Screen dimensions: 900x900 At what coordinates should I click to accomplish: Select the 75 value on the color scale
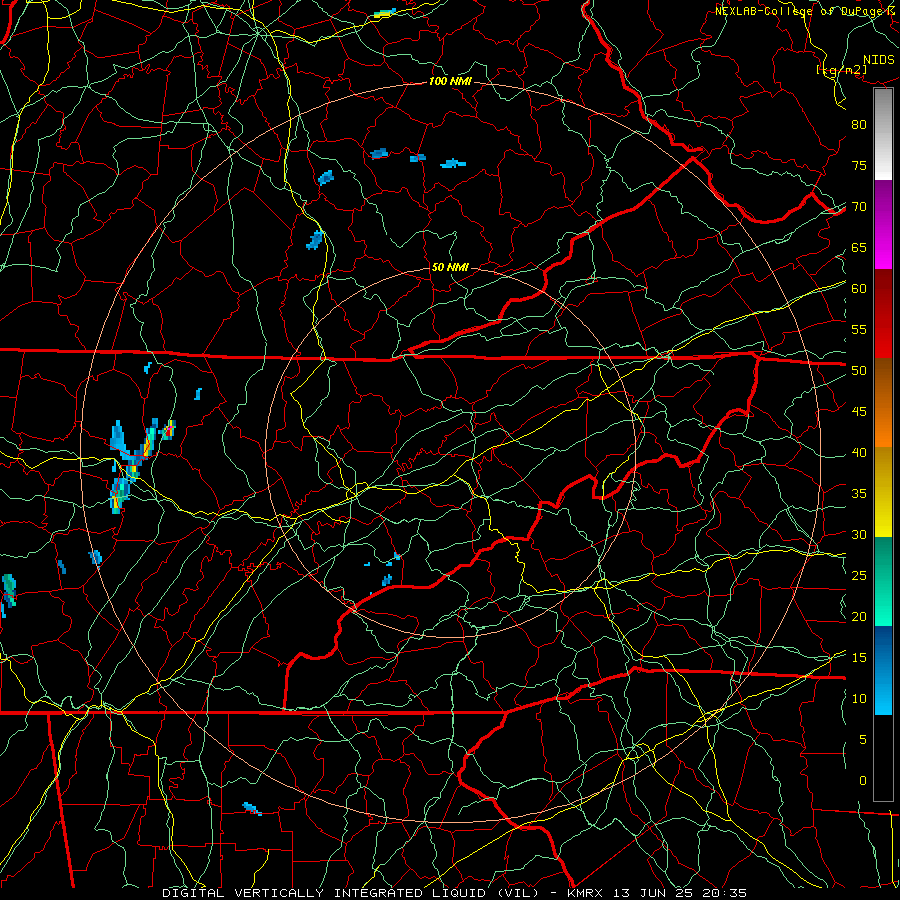859,166
